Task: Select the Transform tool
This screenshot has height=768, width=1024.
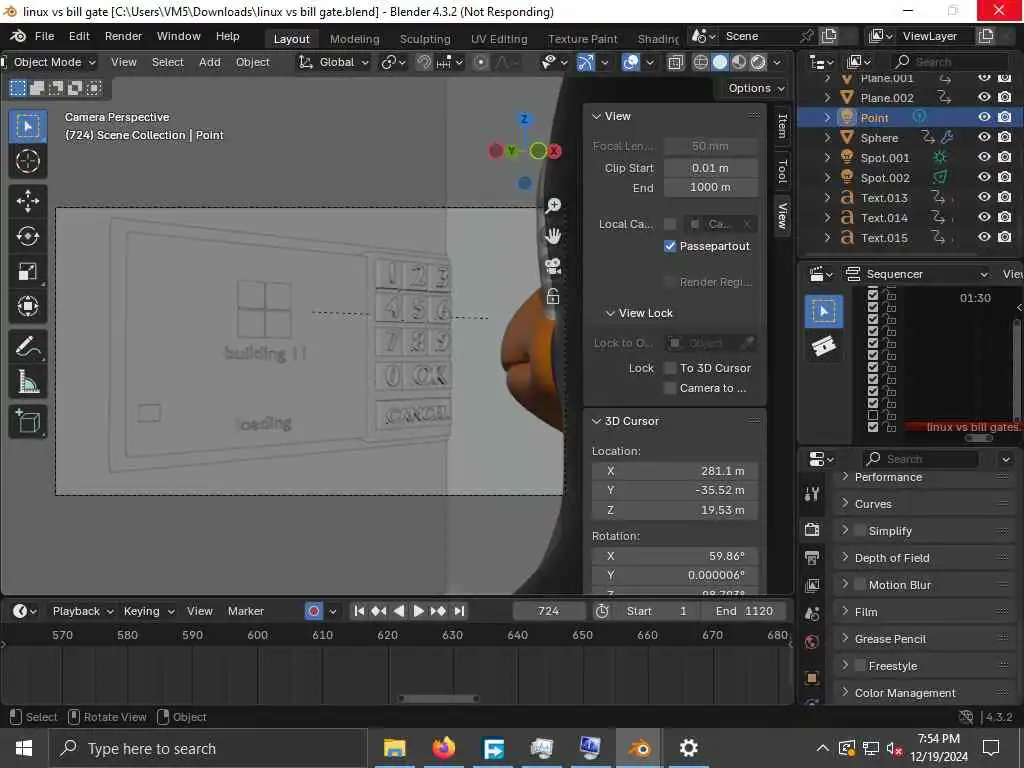Action: tap(27, 306)
